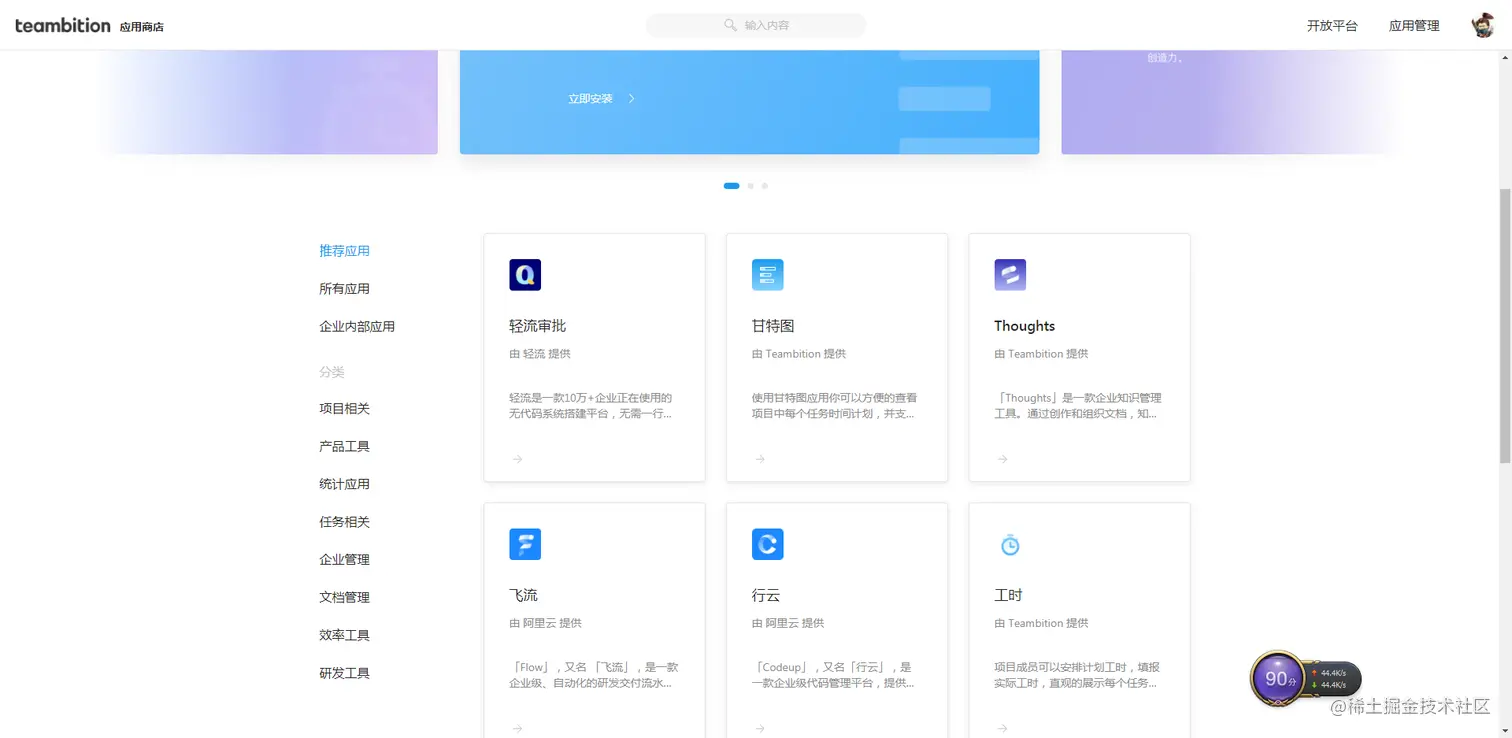1512x738 pixels.
Task: Click the search magnifier icon
Action: (x=731, y=25)
